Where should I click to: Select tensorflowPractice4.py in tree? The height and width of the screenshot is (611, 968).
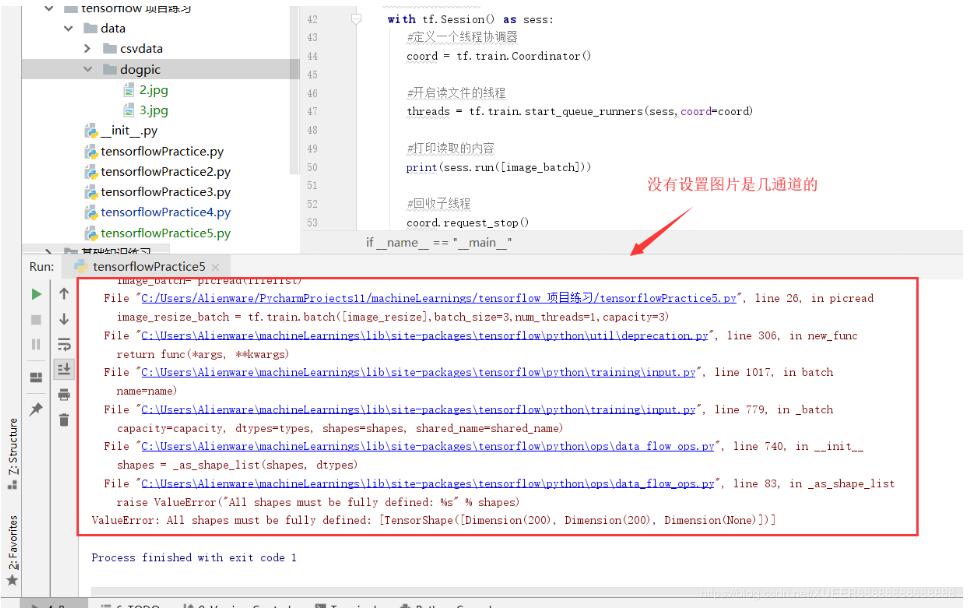166,212
